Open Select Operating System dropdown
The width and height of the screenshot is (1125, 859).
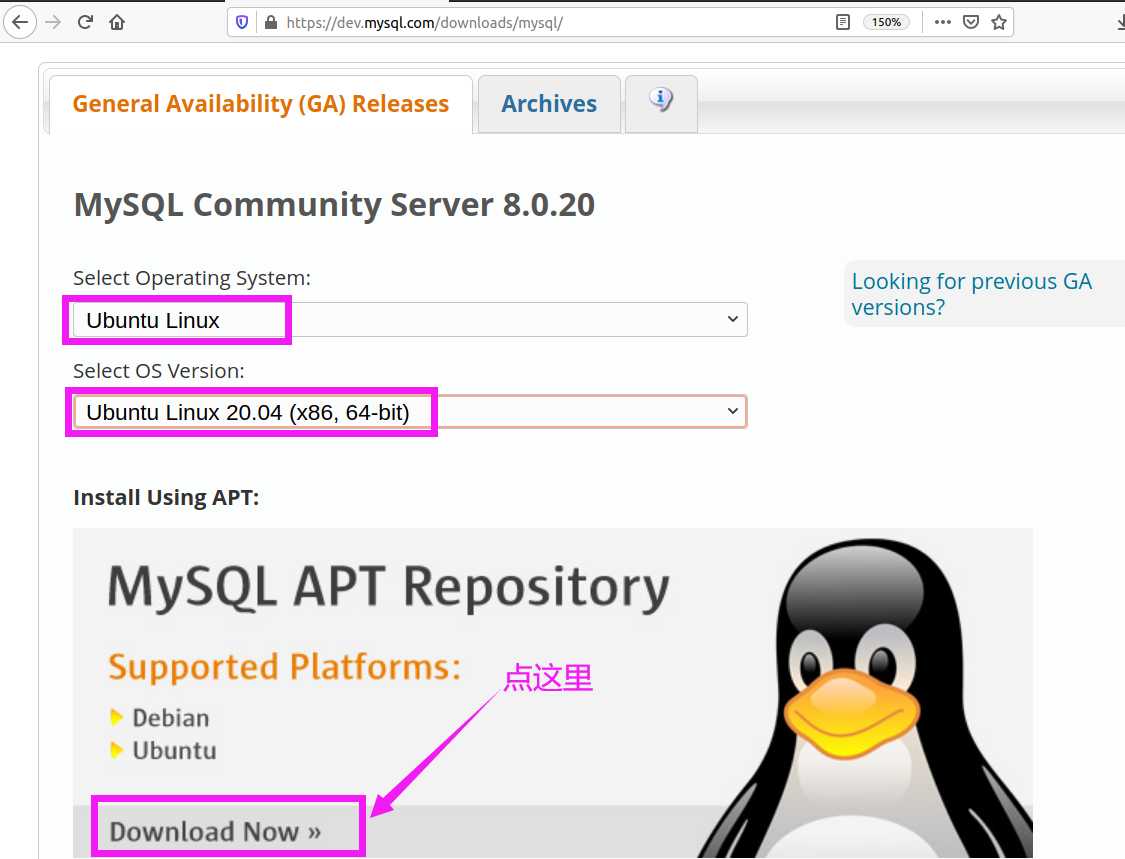pos(410,320)
